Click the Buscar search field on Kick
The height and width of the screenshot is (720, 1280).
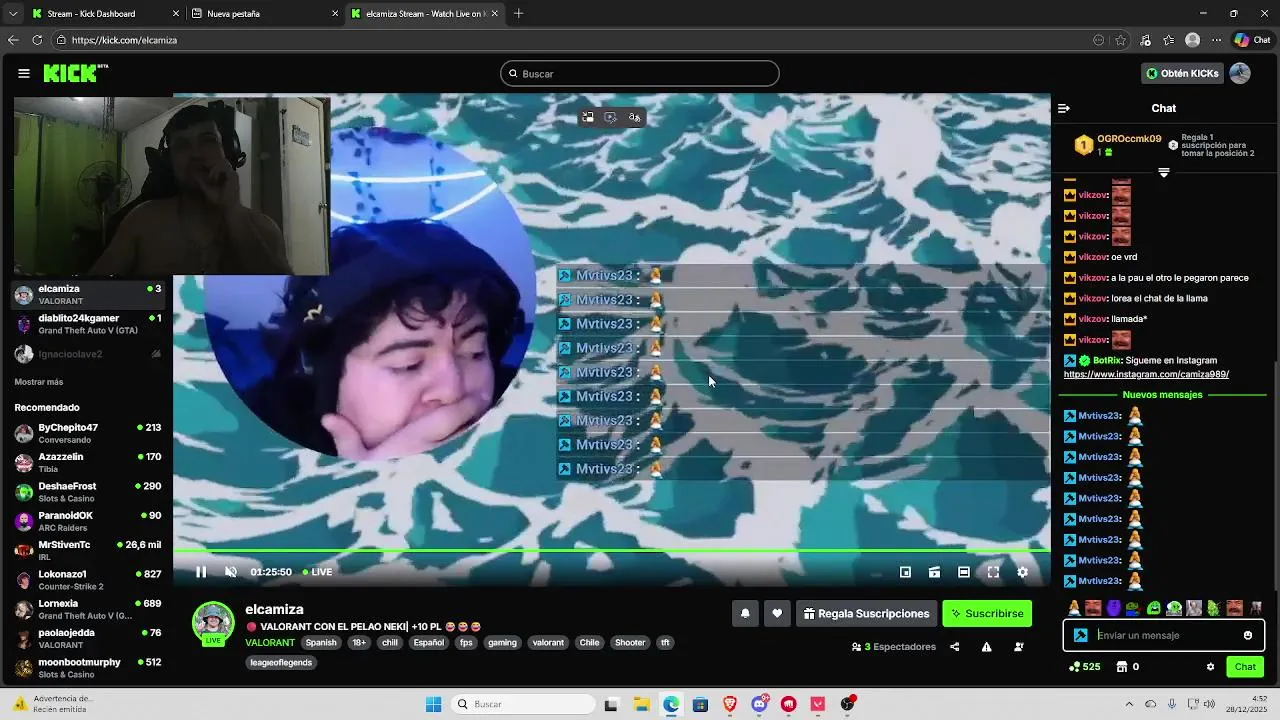640,73
